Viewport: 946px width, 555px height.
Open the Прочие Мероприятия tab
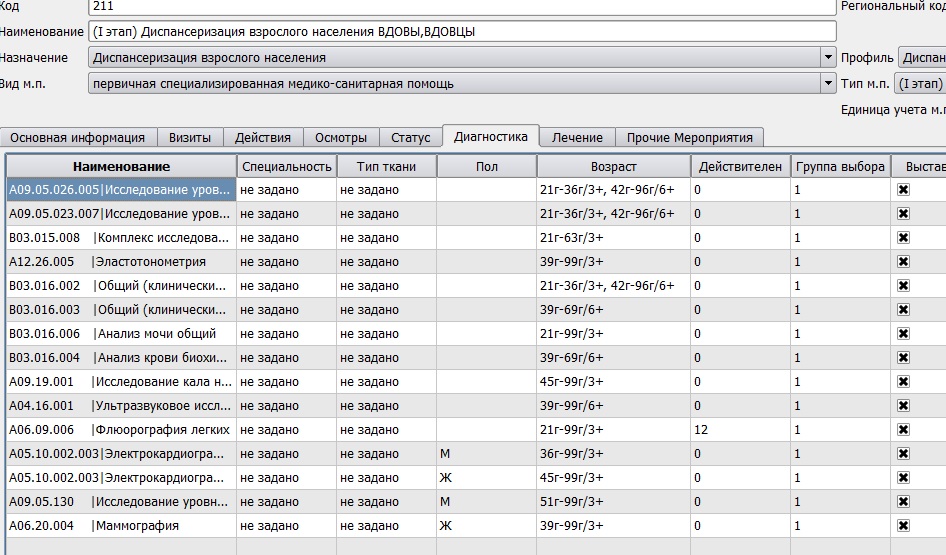[689, 138]
